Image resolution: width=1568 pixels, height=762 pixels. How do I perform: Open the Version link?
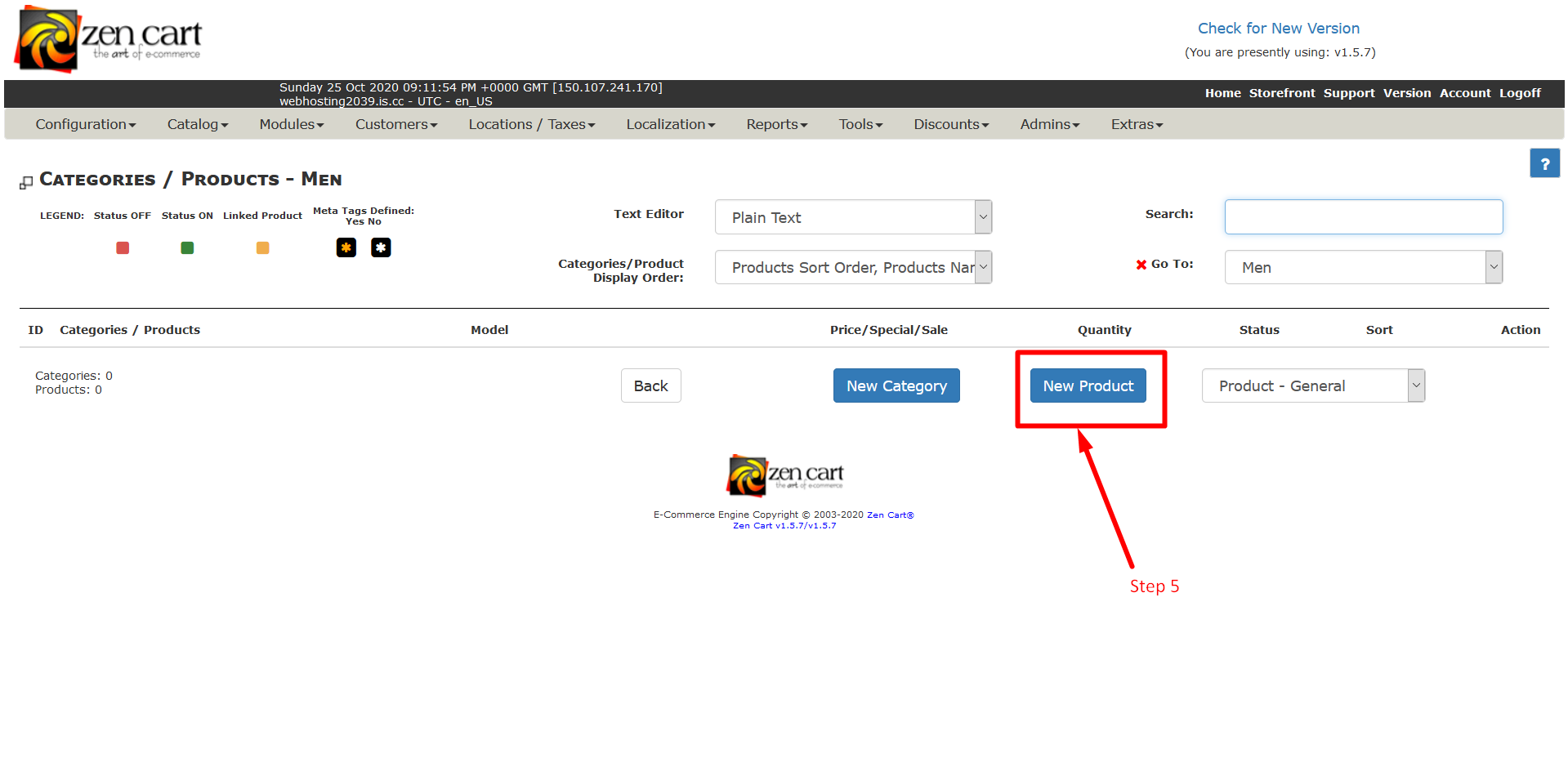(x=1407, y=93)
